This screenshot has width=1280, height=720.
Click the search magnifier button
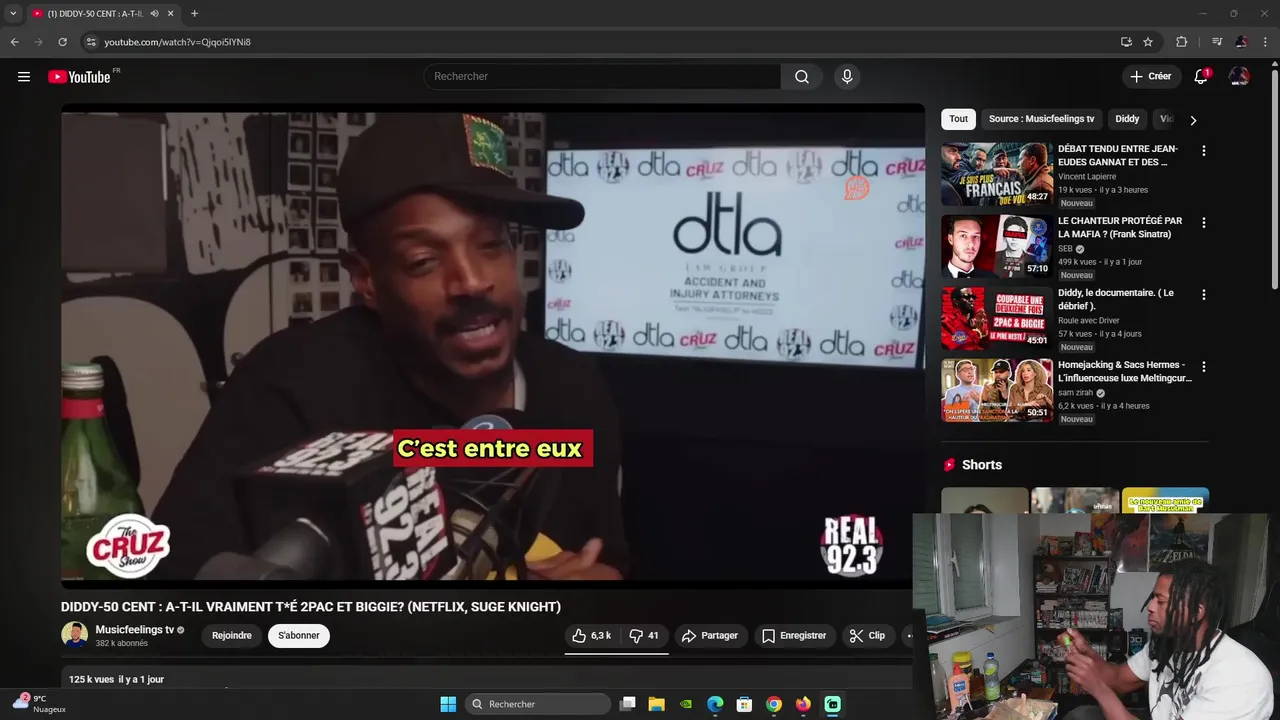[x=802, y=77]
